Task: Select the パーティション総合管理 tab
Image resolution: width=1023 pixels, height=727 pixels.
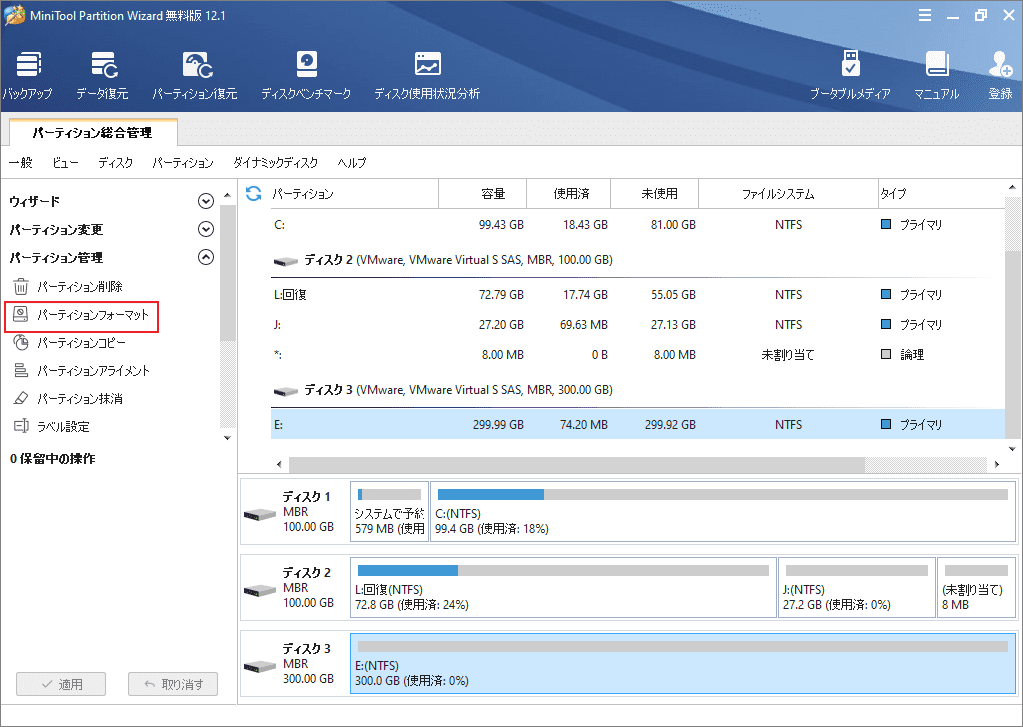Action: point(92,131)
